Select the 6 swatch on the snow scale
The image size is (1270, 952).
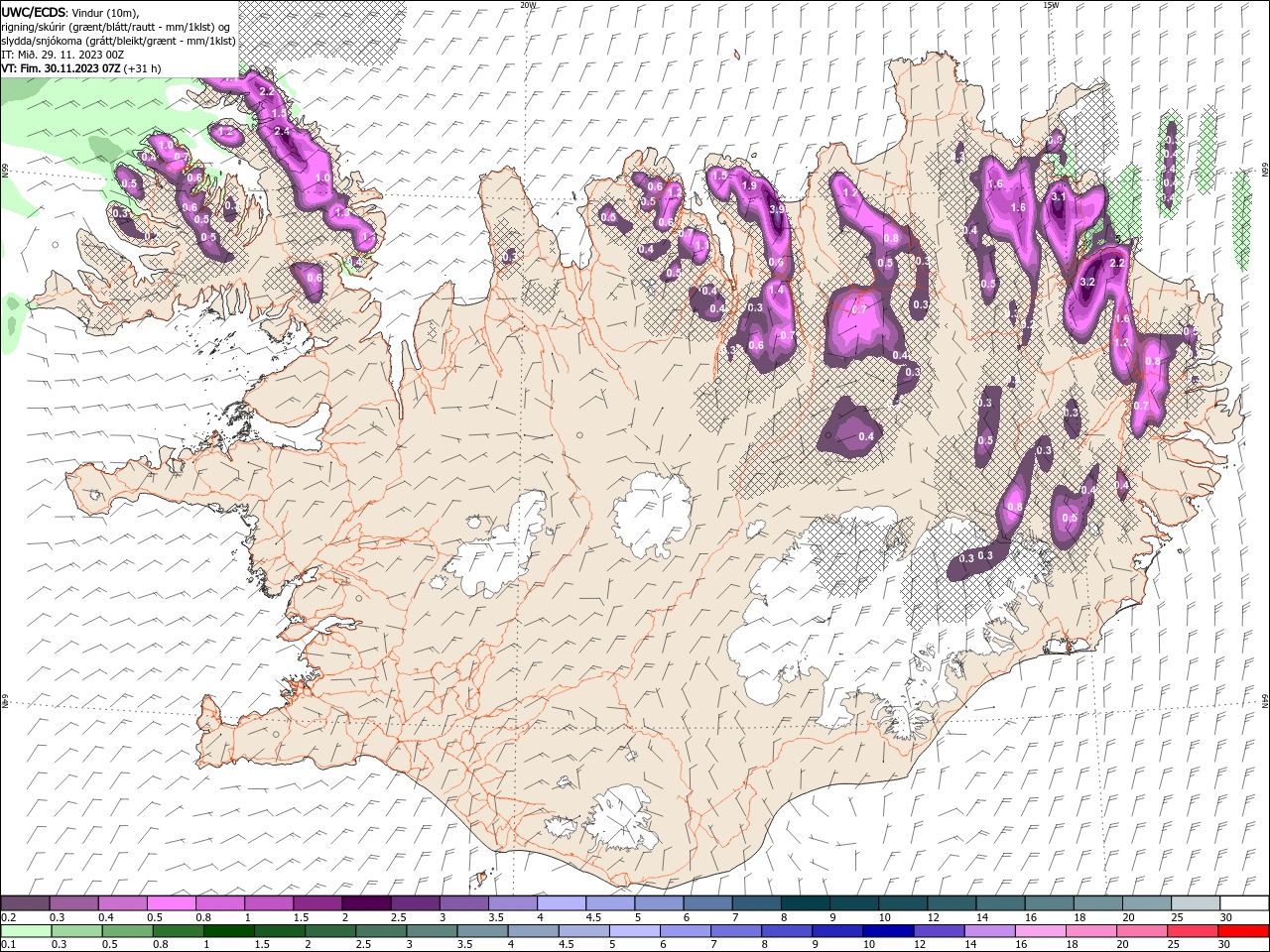click(x=706, y=903)
